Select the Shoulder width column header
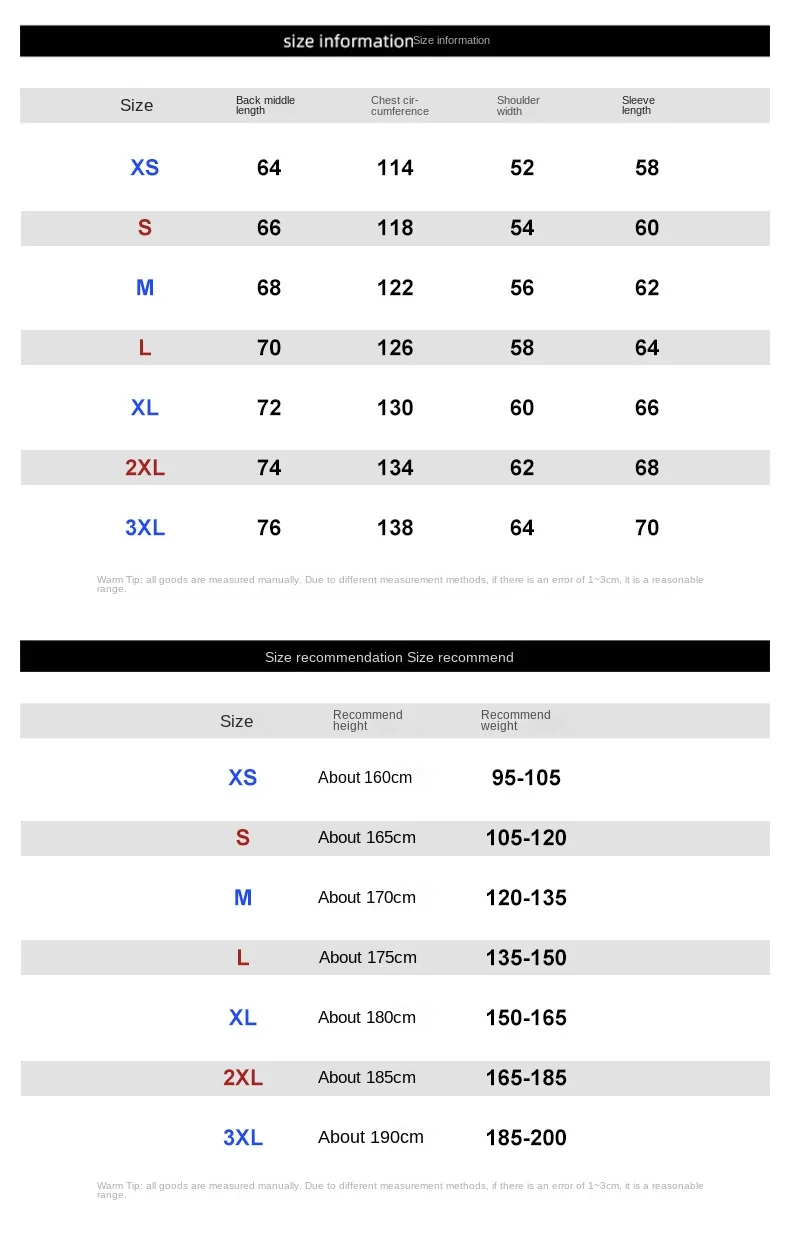790x1252 pixels. click(x=518, y=105)
